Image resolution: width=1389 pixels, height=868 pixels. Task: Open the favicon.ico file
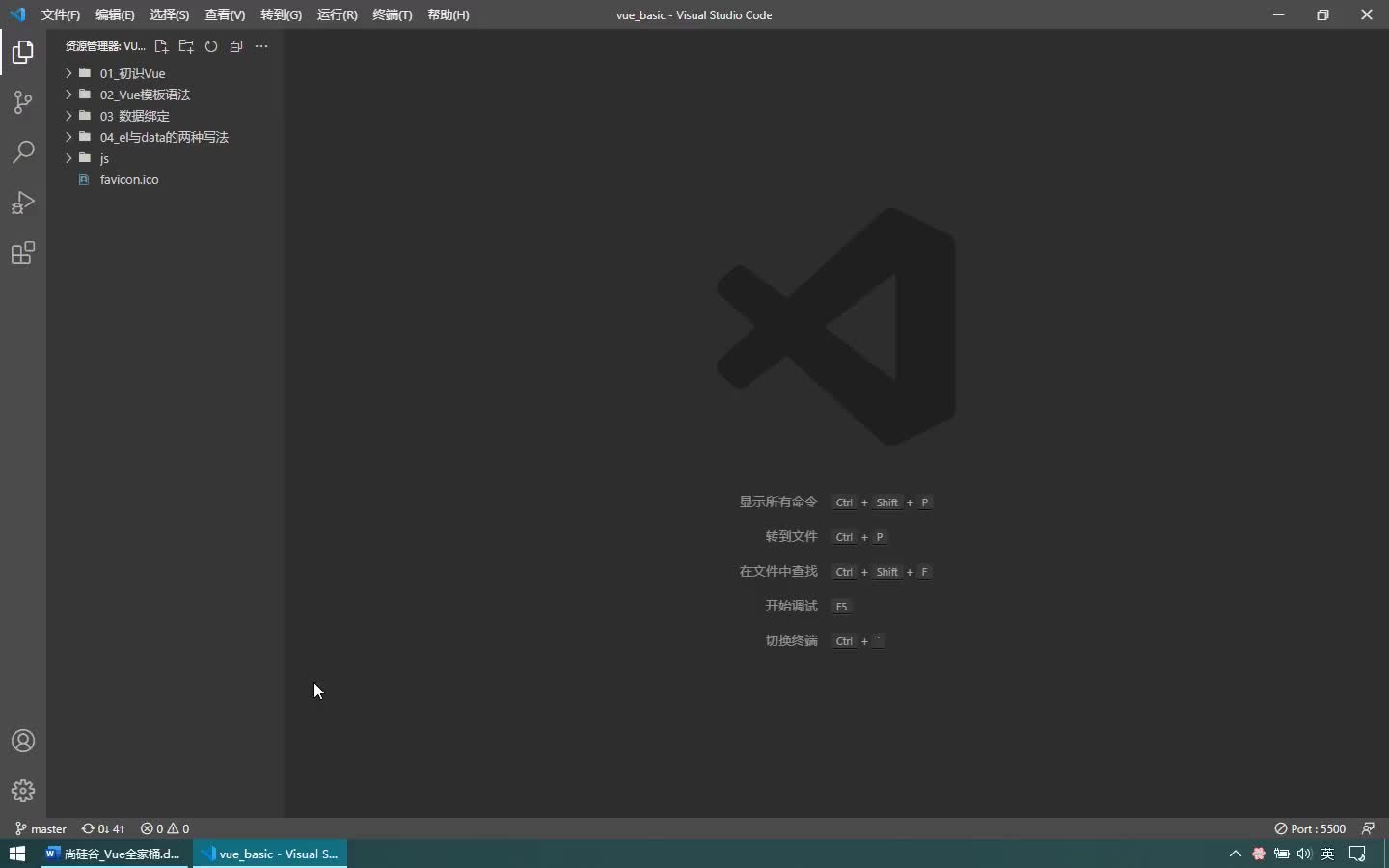[x=129, y=179]
